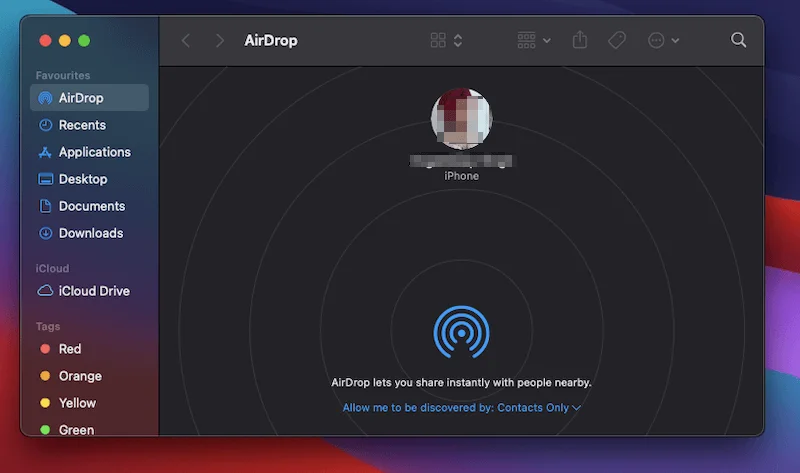Select the nearby iPhone contact avatar
800x473 pixels.
coord(461,119)
